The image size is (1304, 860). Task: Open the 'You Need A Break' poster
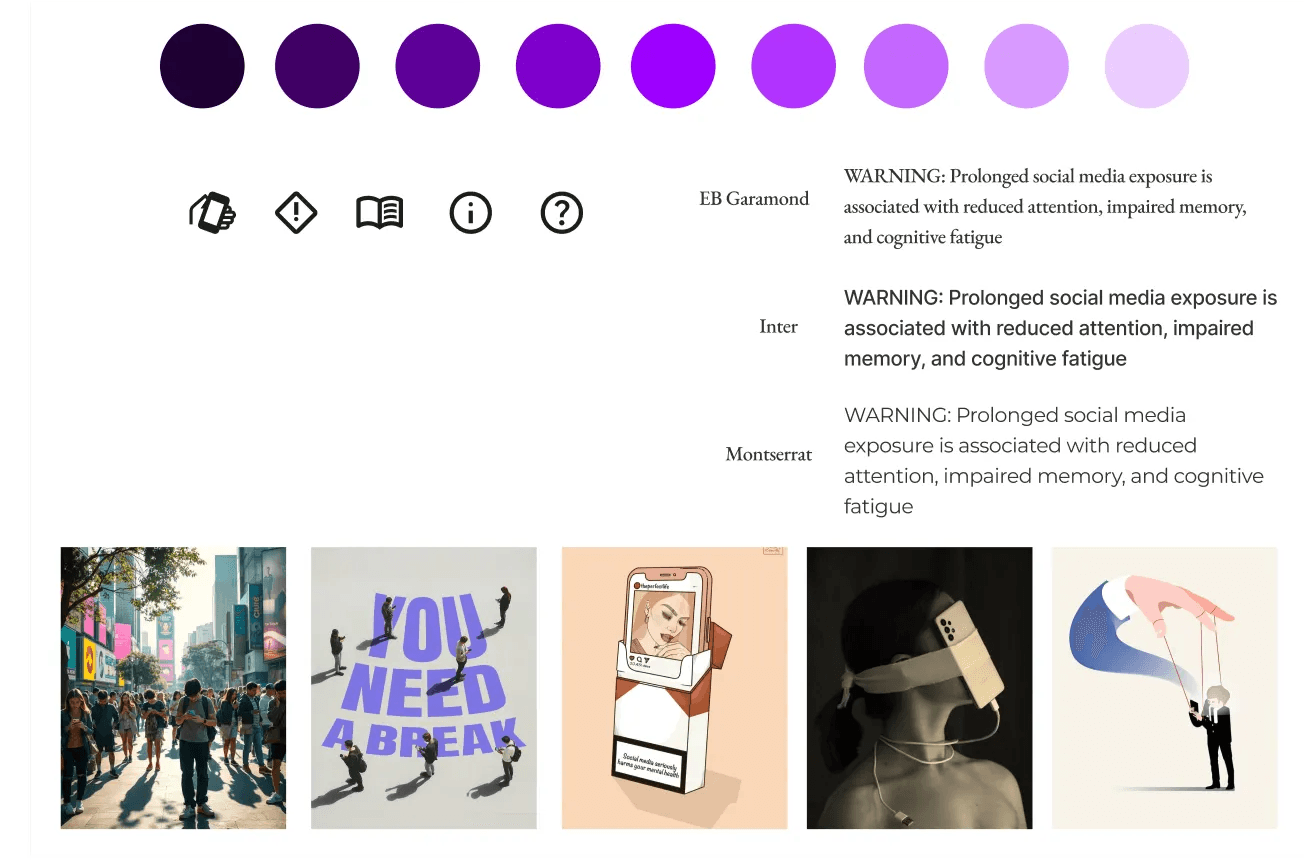coord(424,688)
